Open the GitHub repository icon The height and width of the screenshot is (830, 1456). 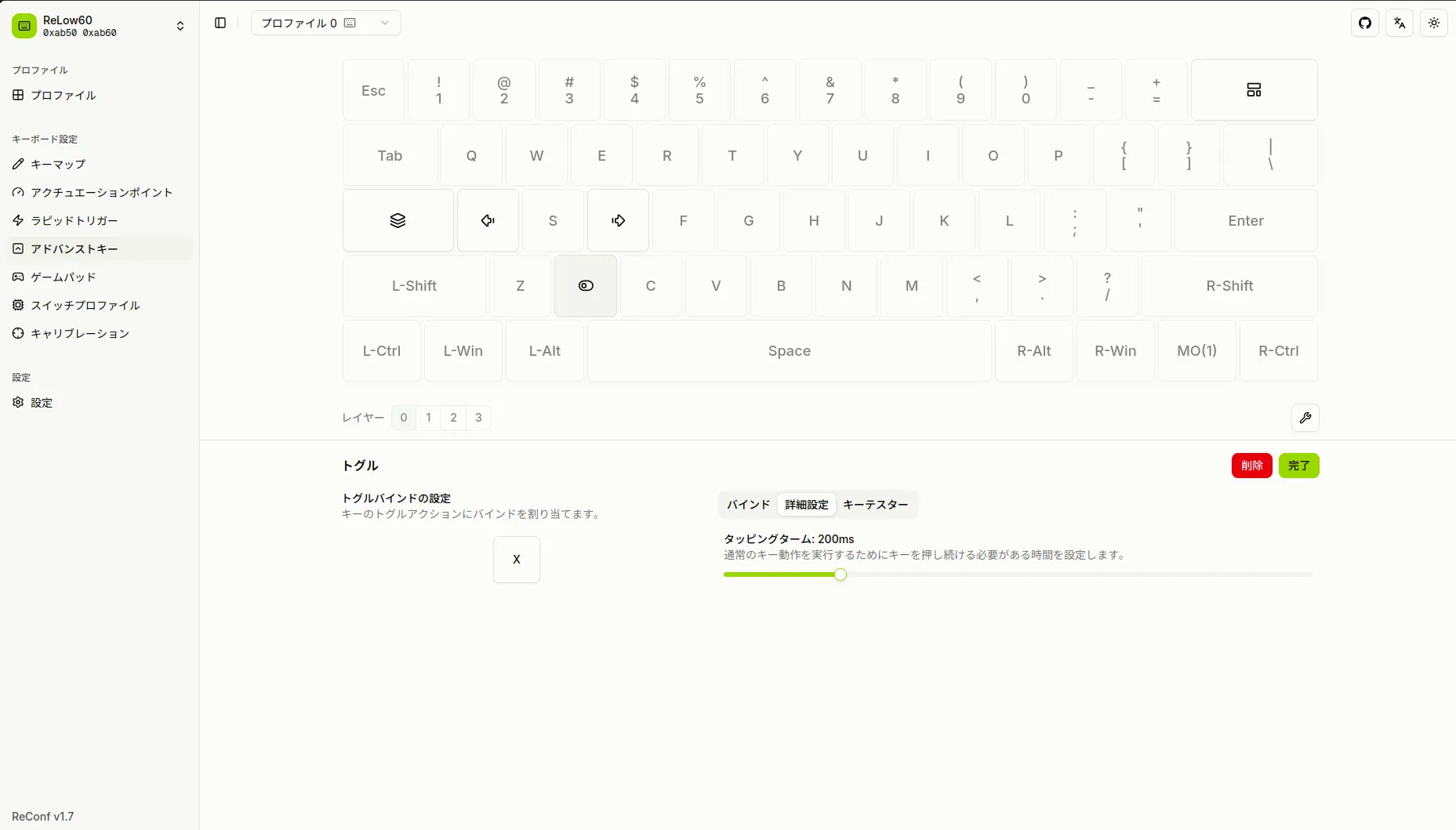point(1365,23)
